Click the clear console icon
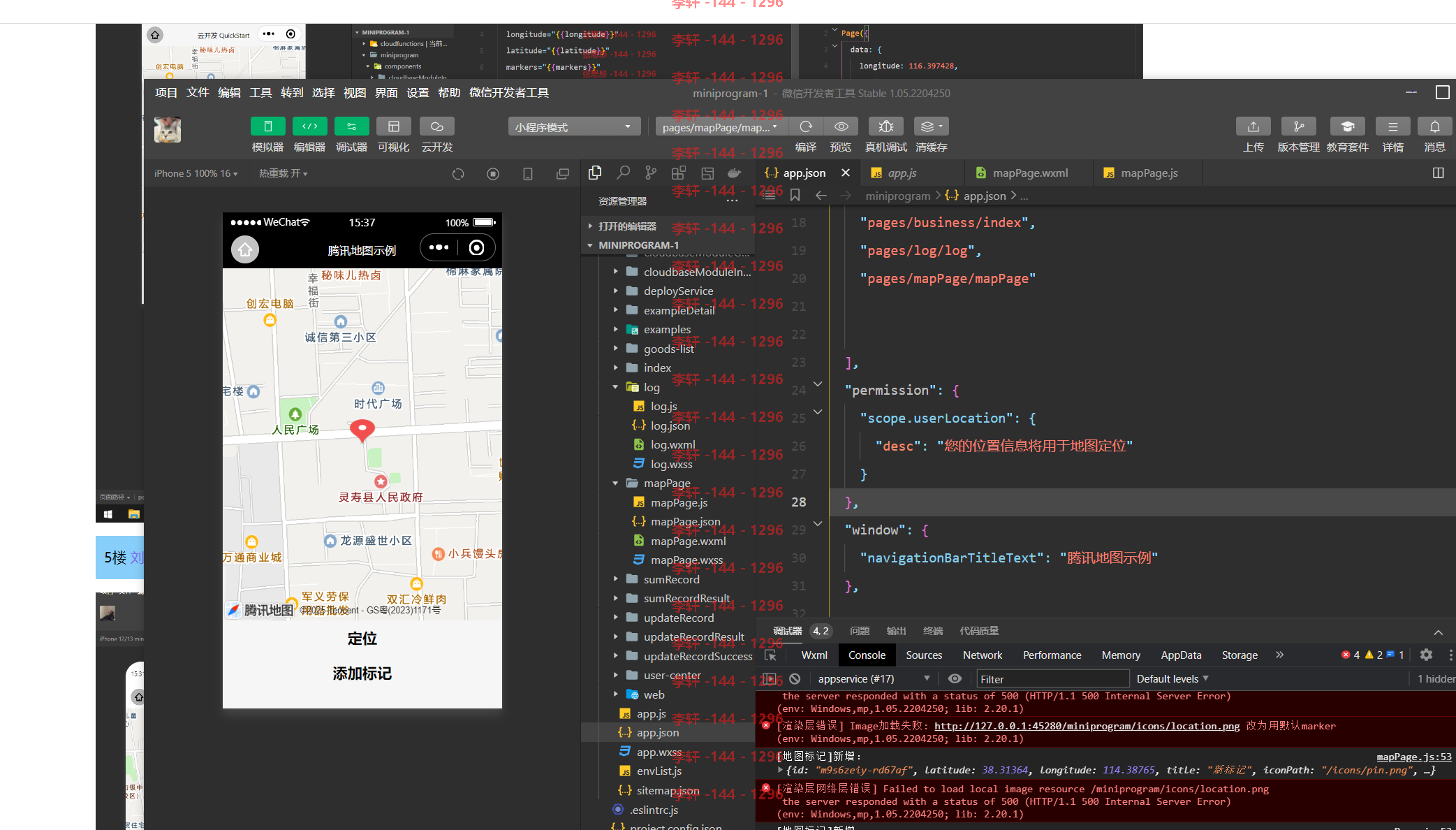The width and height of the screenshot is (1456, 830). [x=795, y=679]
